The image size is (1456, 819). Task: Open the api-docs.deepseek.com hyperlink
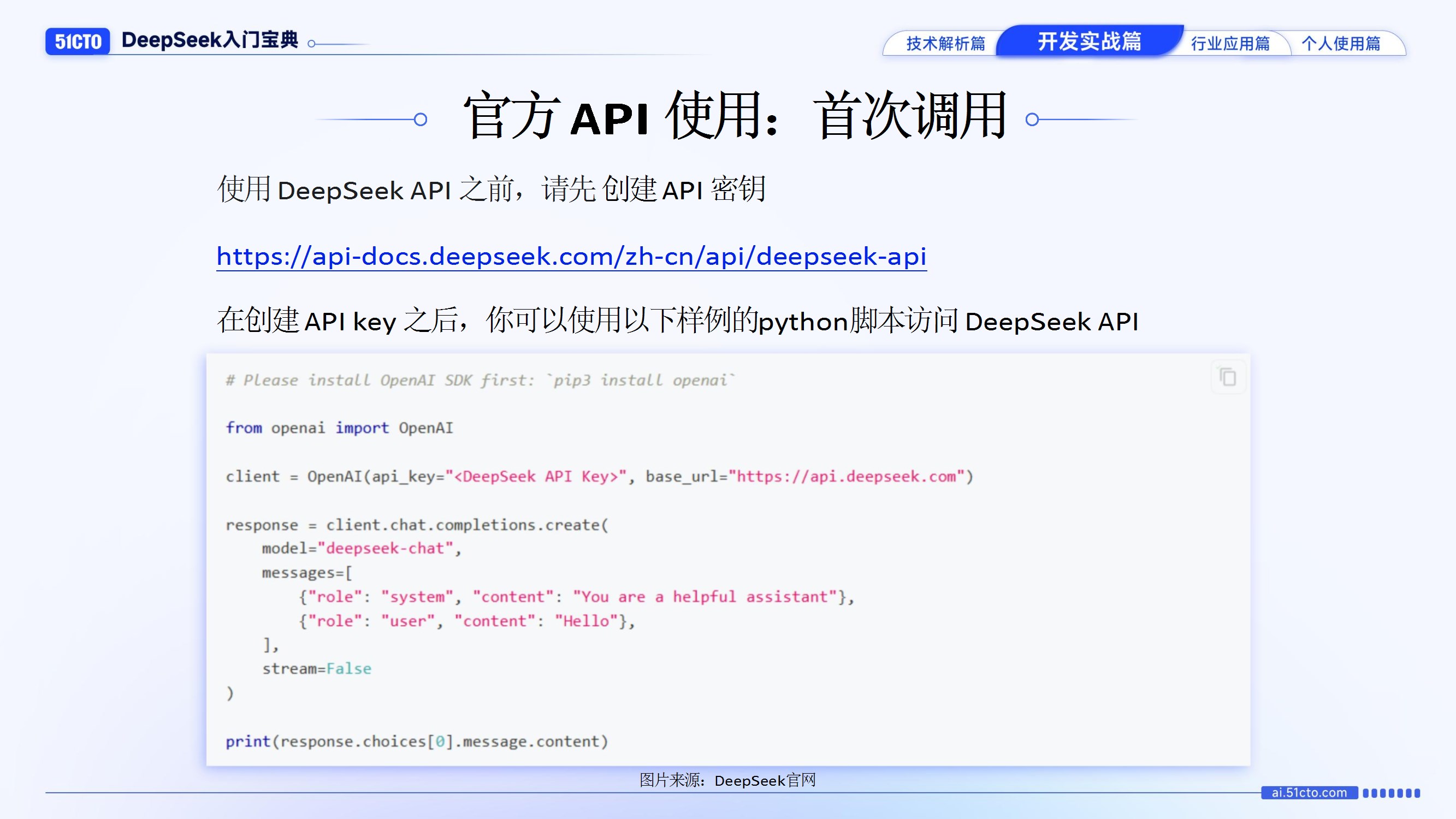(571, 257)
